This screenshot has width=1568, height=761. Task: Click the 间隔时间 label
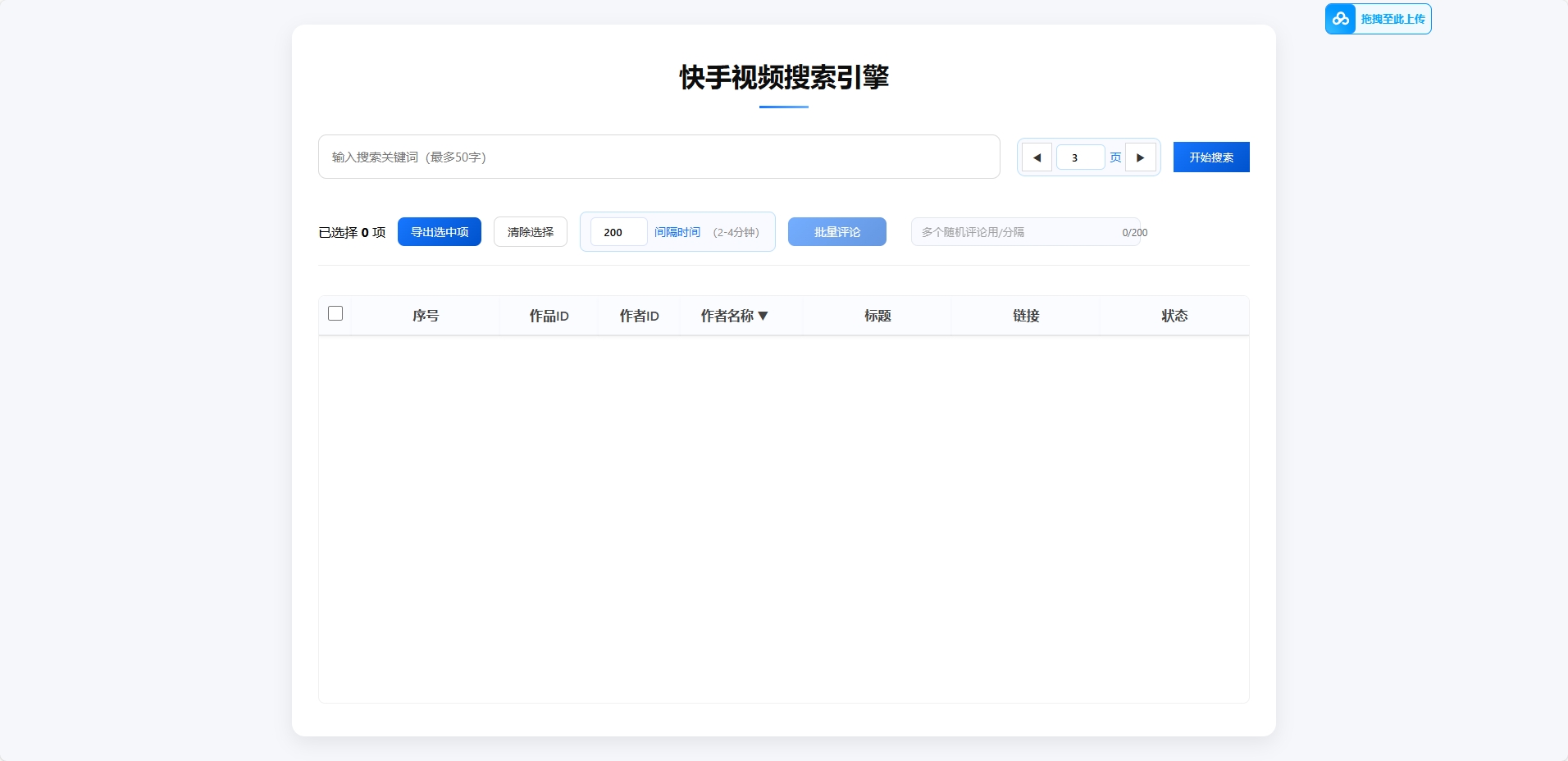[x=677, y=232]
